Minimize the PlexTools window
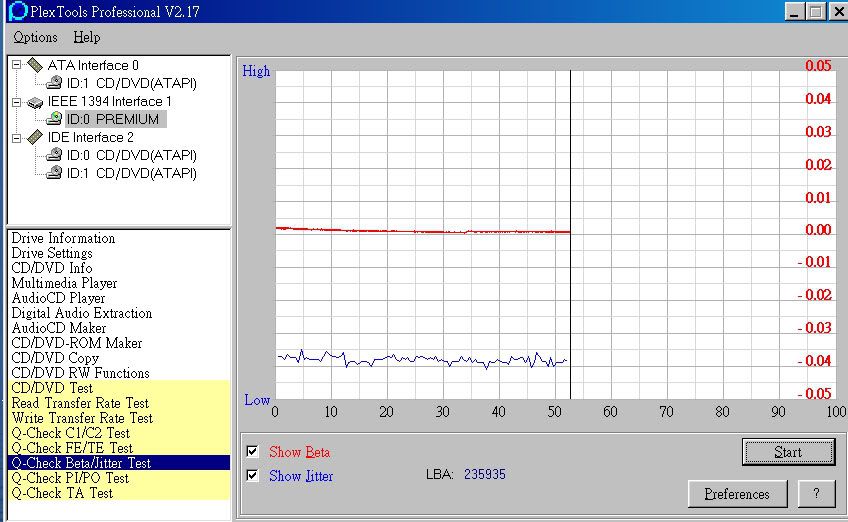The image size is (848, 522). [794, 11]
